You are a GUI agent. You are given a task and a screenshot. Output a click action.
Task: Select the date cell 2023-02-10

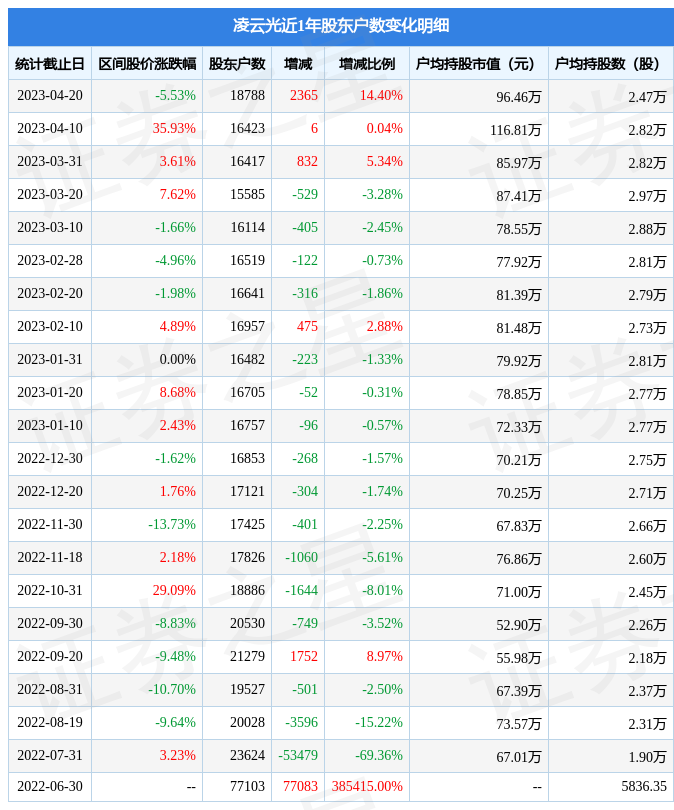(x=50, y=326)
